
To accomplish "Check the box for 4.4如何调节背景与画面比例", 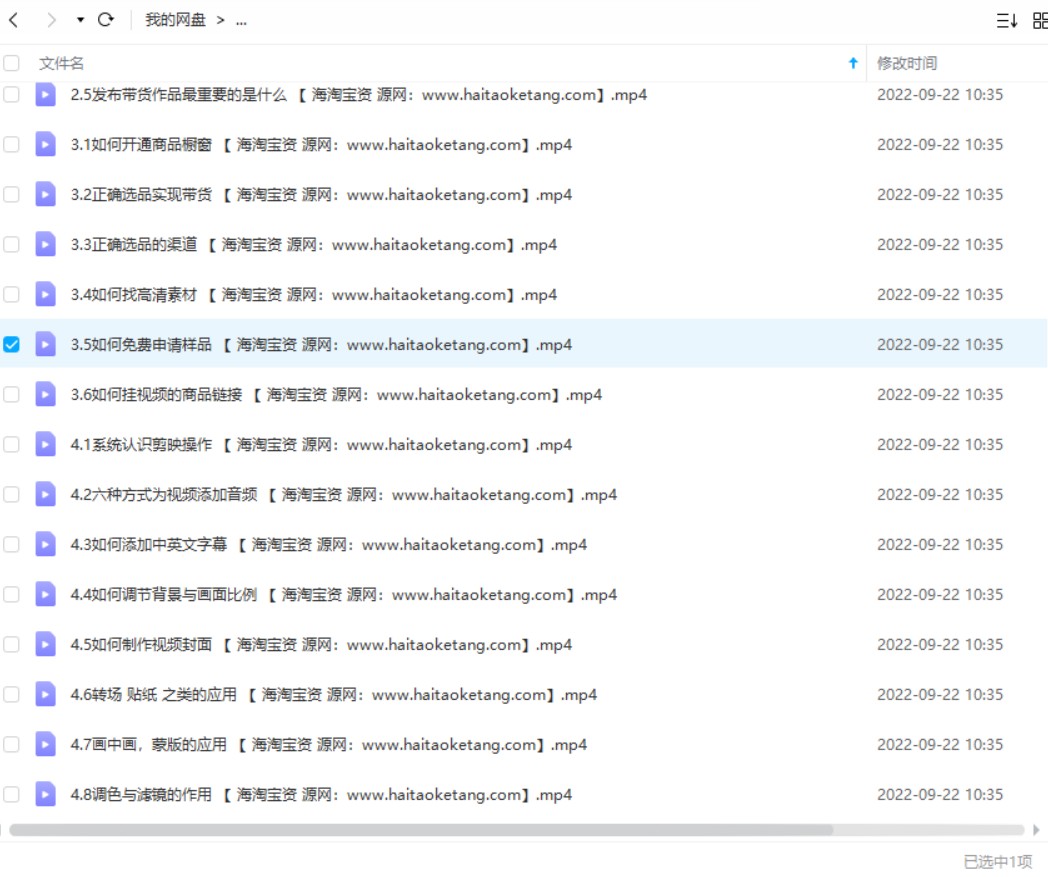I will tap(11, 594).
